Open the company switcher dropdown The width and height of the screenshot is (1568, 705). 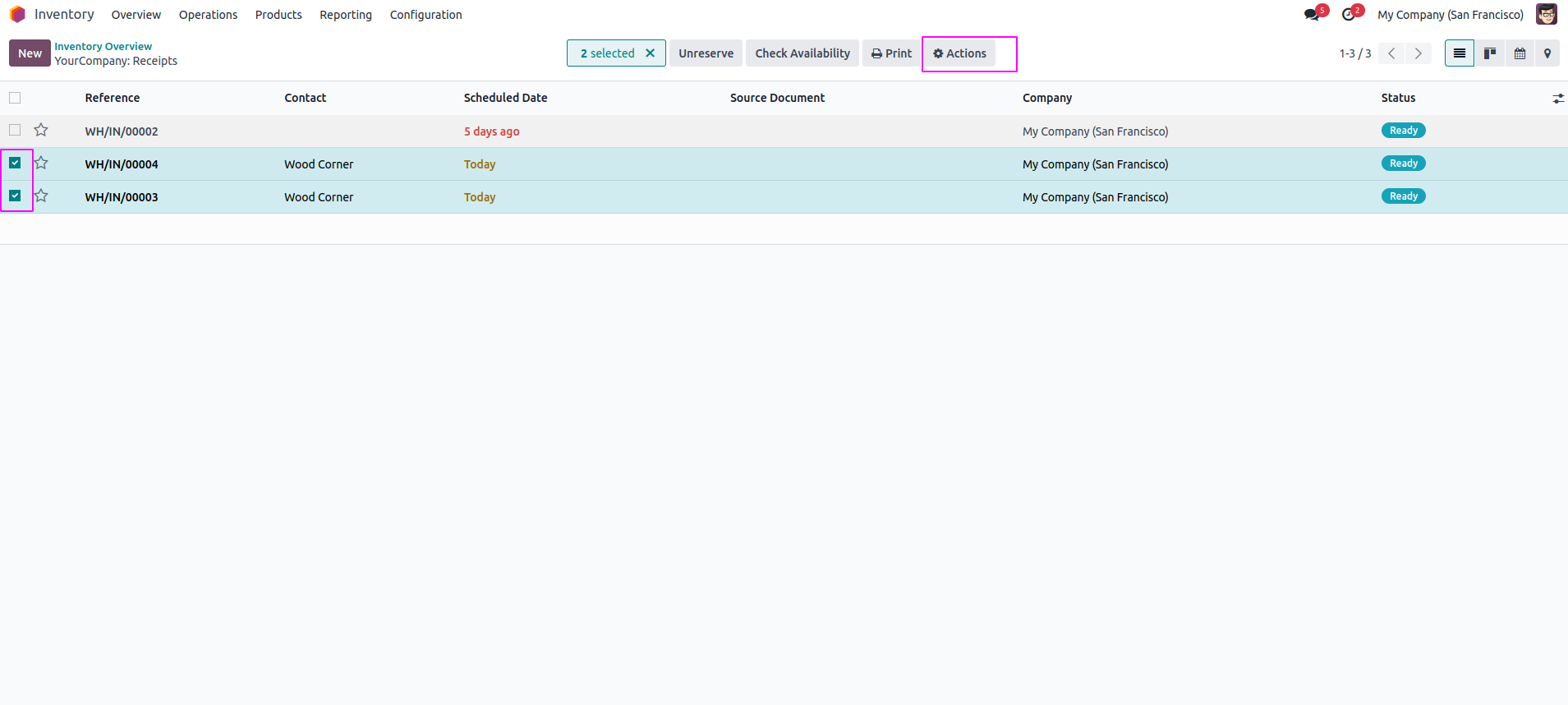[x=1451, y=15]
